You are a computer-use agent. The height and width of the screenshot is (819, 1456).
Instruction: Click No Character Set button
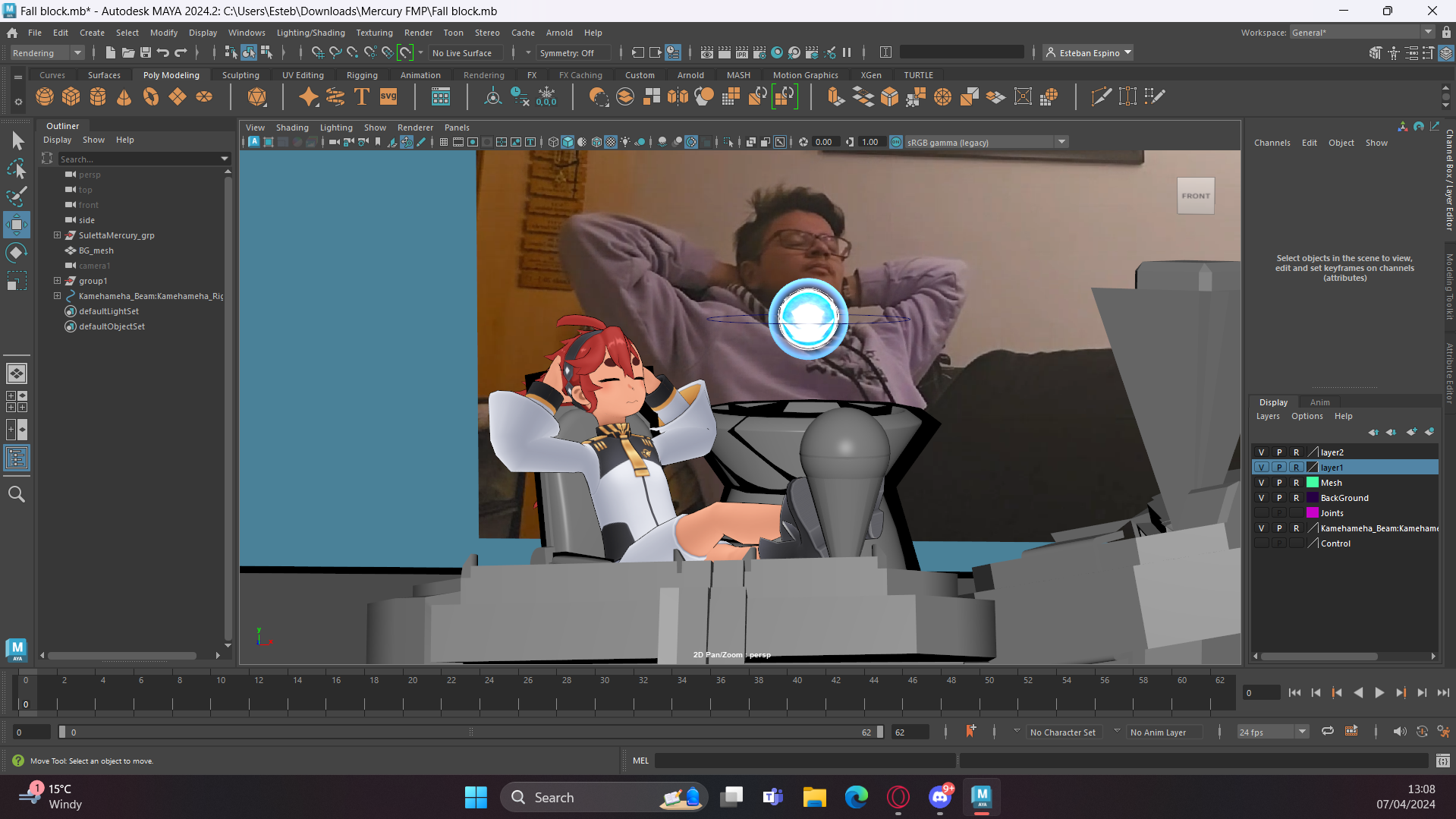(1062, 732)
